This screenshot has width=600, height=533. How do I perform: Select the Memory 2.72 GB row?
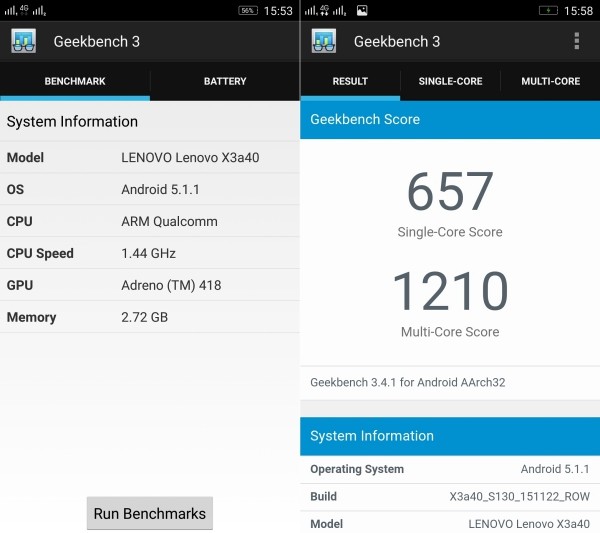[150, 317]
